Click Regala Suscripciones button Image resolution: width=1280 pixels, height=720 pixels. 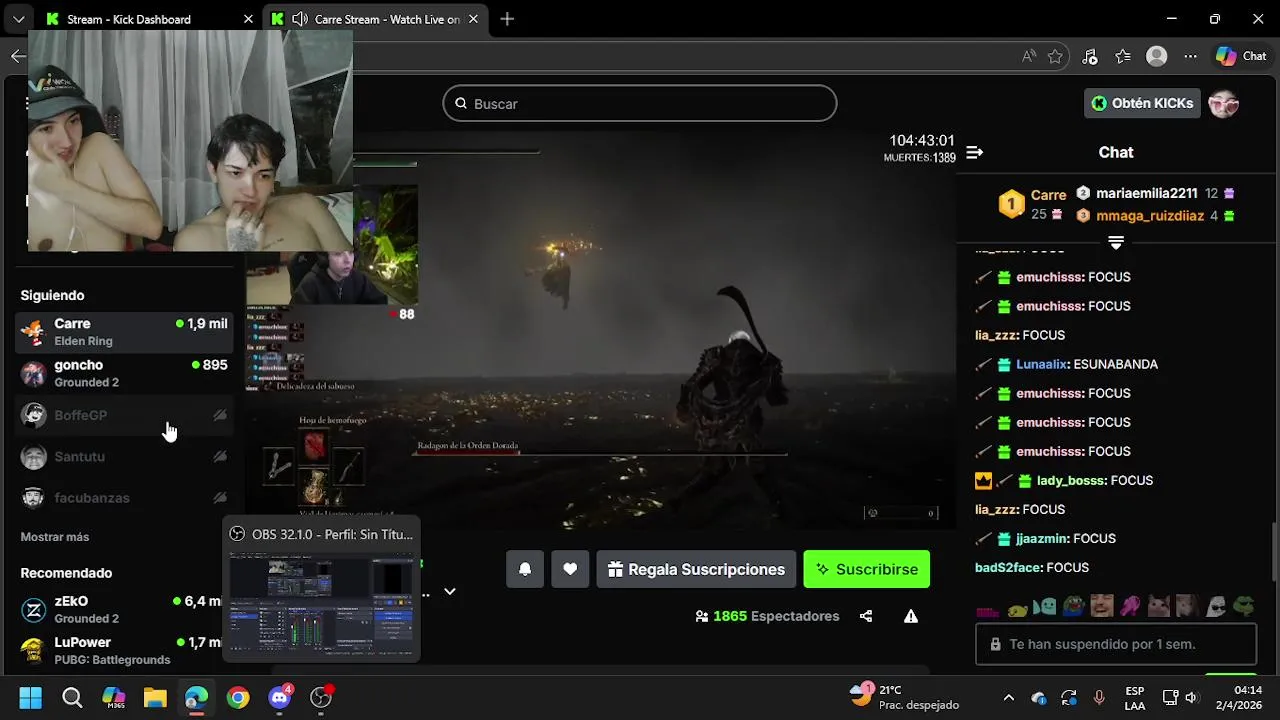(x=696, y=569)
